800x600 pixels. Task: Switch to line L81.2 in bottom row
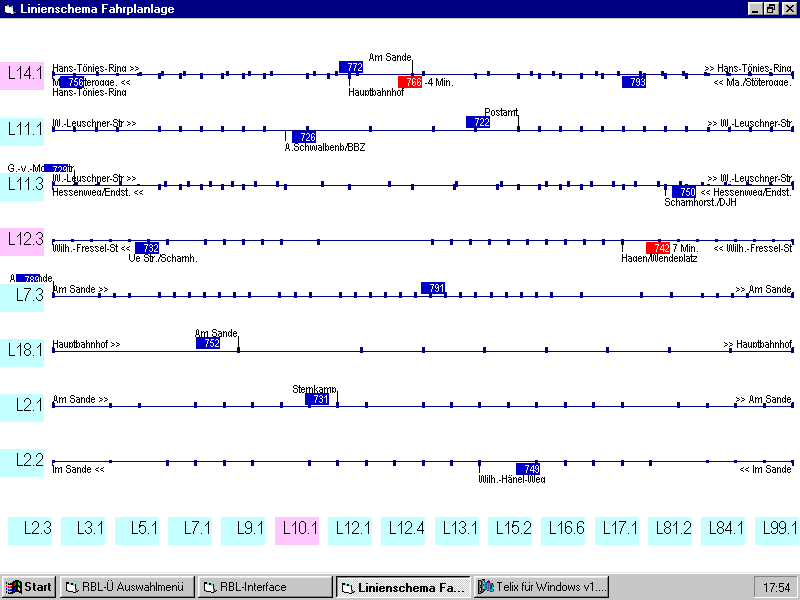coord(671,529)
